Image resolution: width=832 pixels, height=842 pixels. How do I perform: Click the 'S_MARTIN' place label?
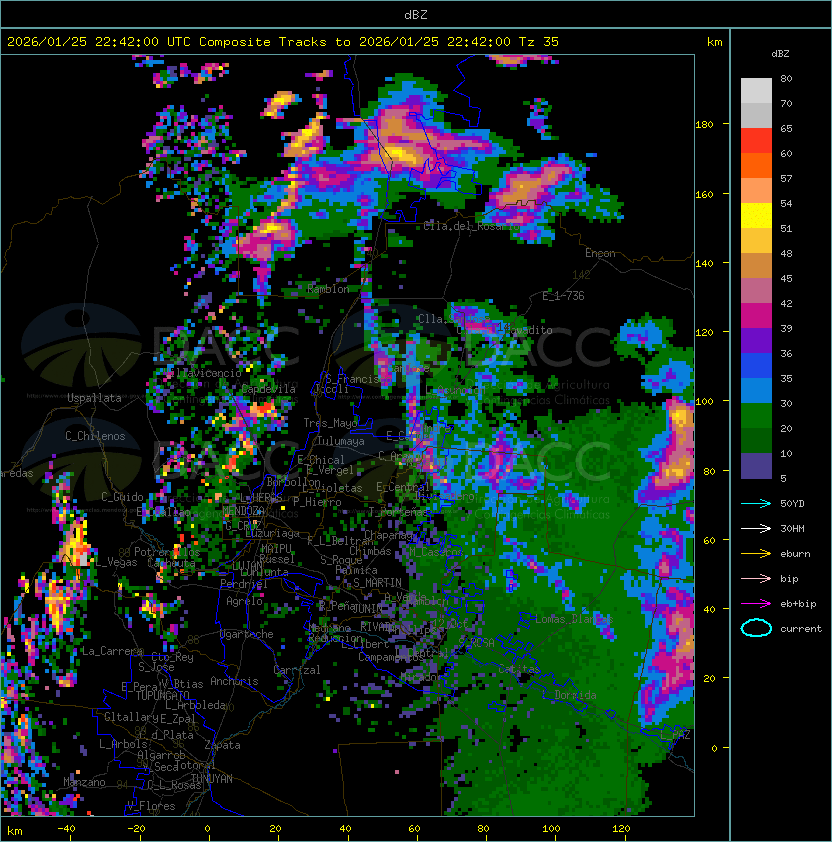tap(377, 583)
